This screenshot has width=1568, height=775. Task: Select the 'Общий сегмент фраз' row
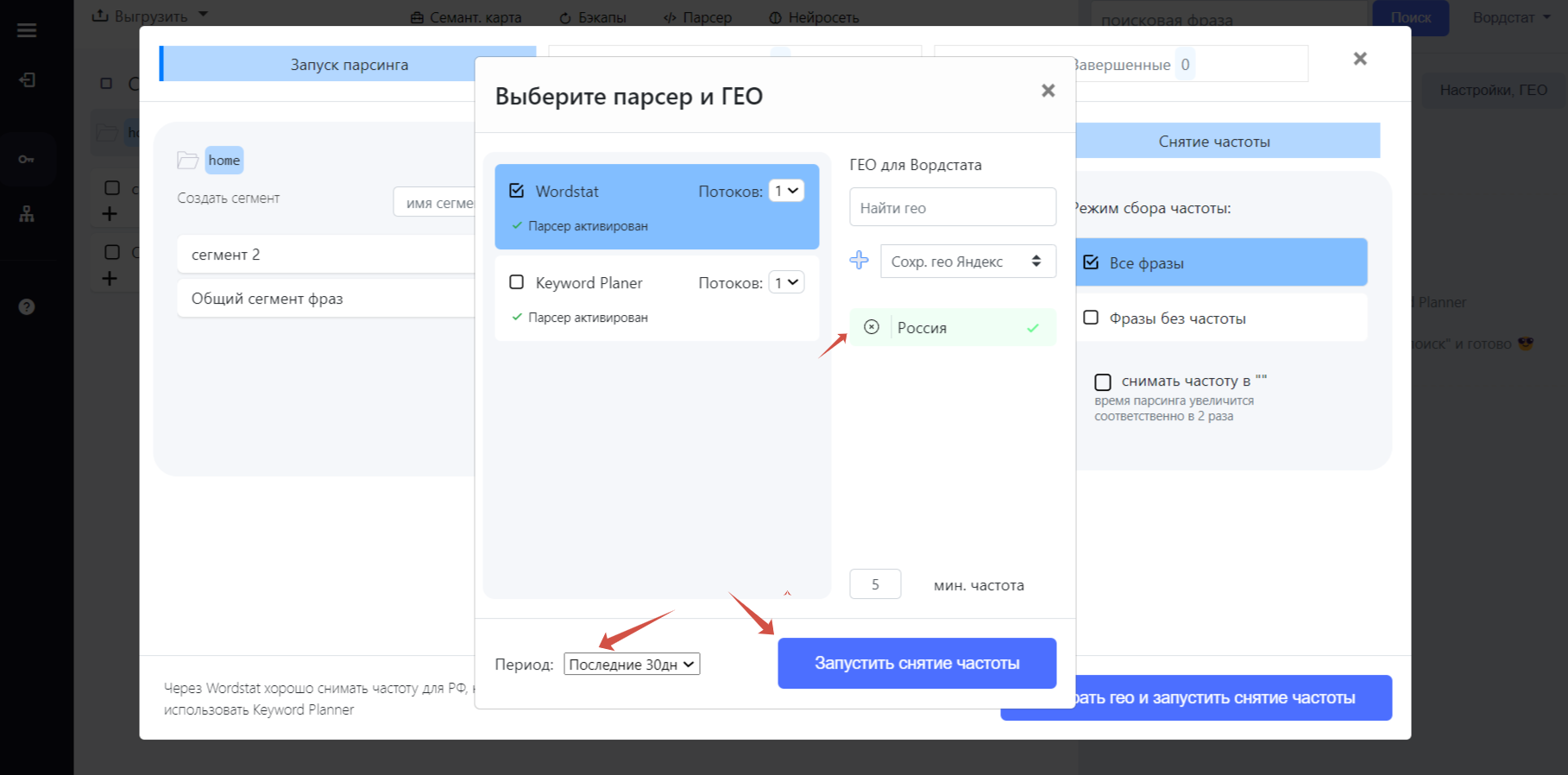tap(326, 299)
